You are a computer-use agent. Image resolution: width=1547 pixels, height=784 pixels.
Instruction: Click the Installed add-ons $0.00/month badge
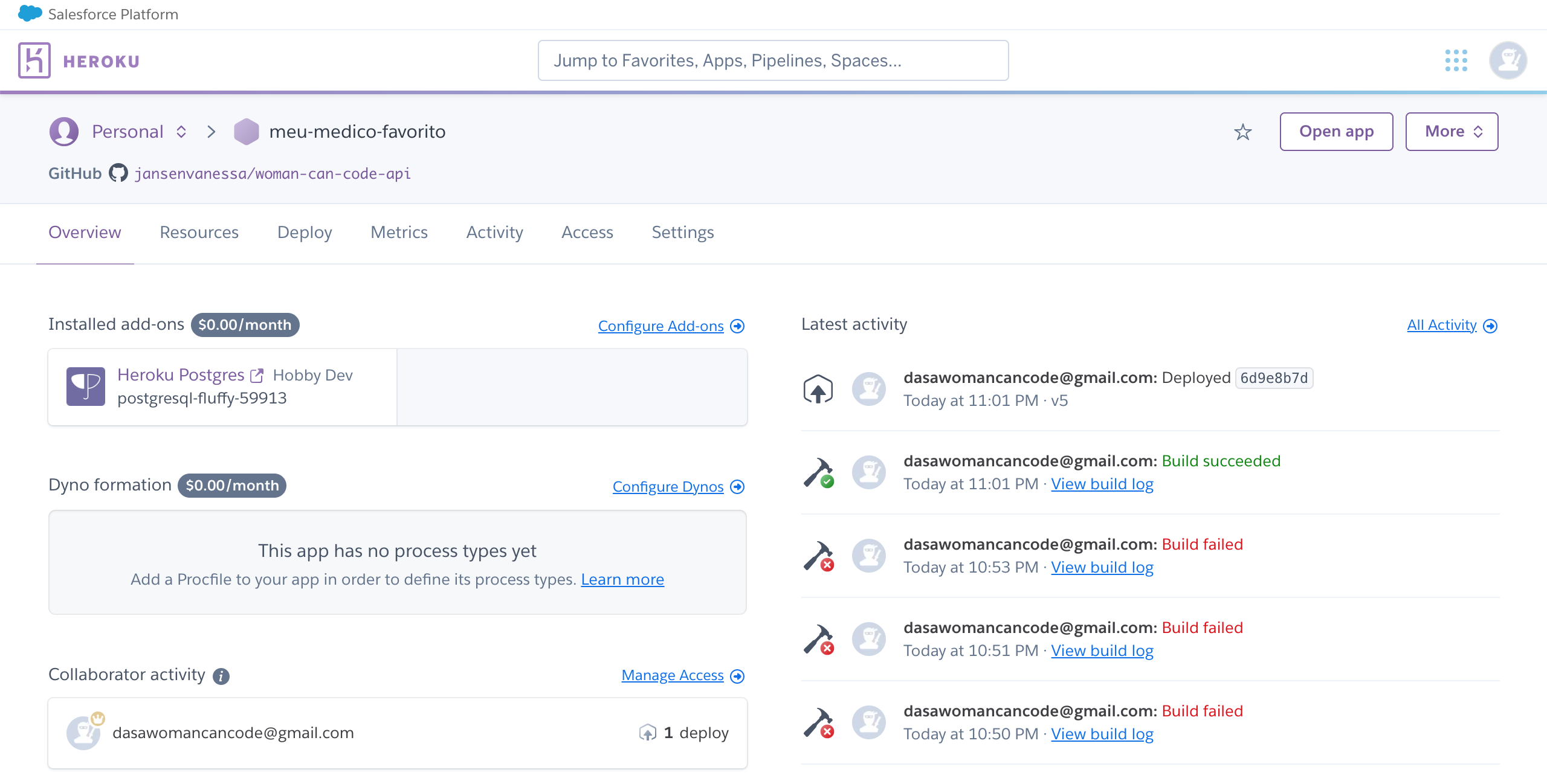coord(245,325)
